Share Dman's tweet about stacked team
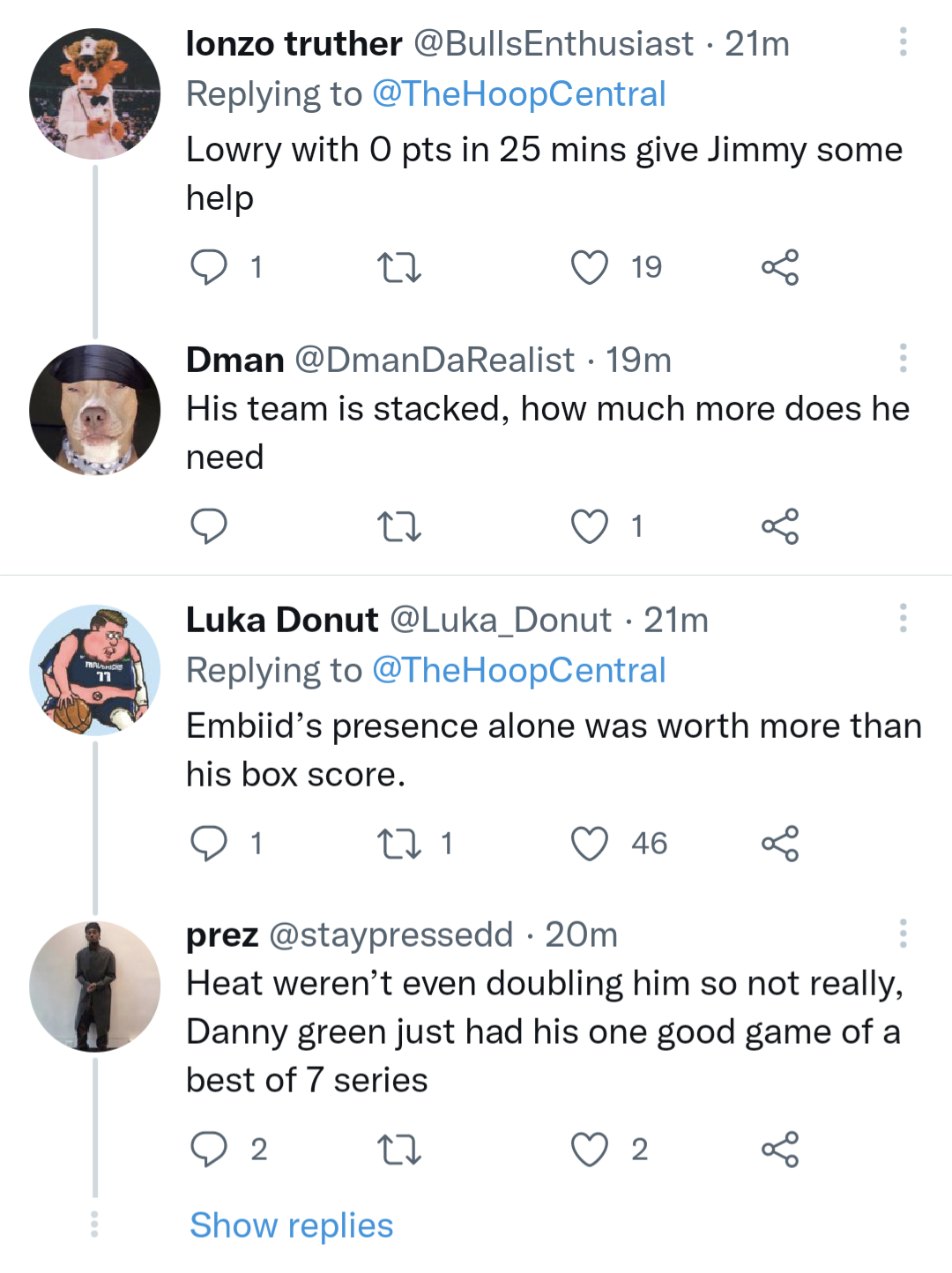952x1273 pixels. [x=780, y=526]
